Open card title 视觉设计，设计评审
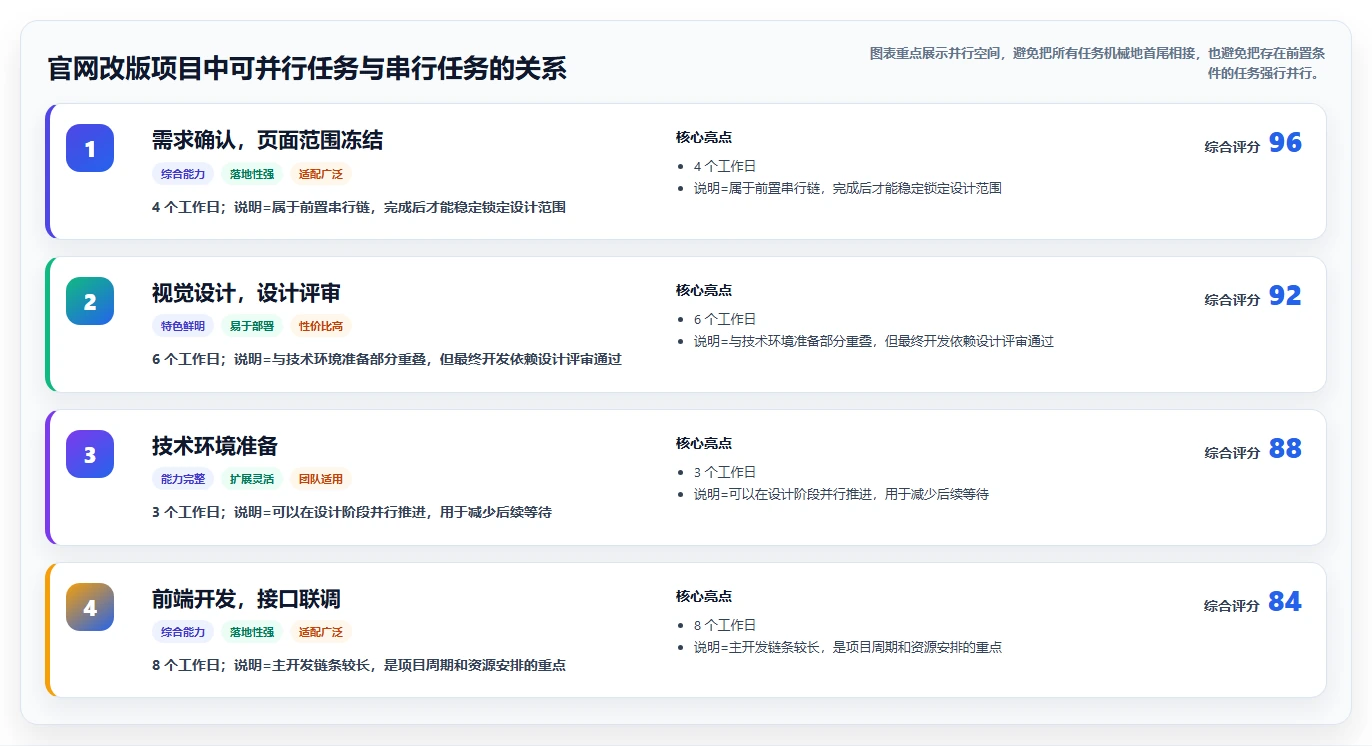Image resolution: width=1372 pixels, height=746 pixels. 246,292
